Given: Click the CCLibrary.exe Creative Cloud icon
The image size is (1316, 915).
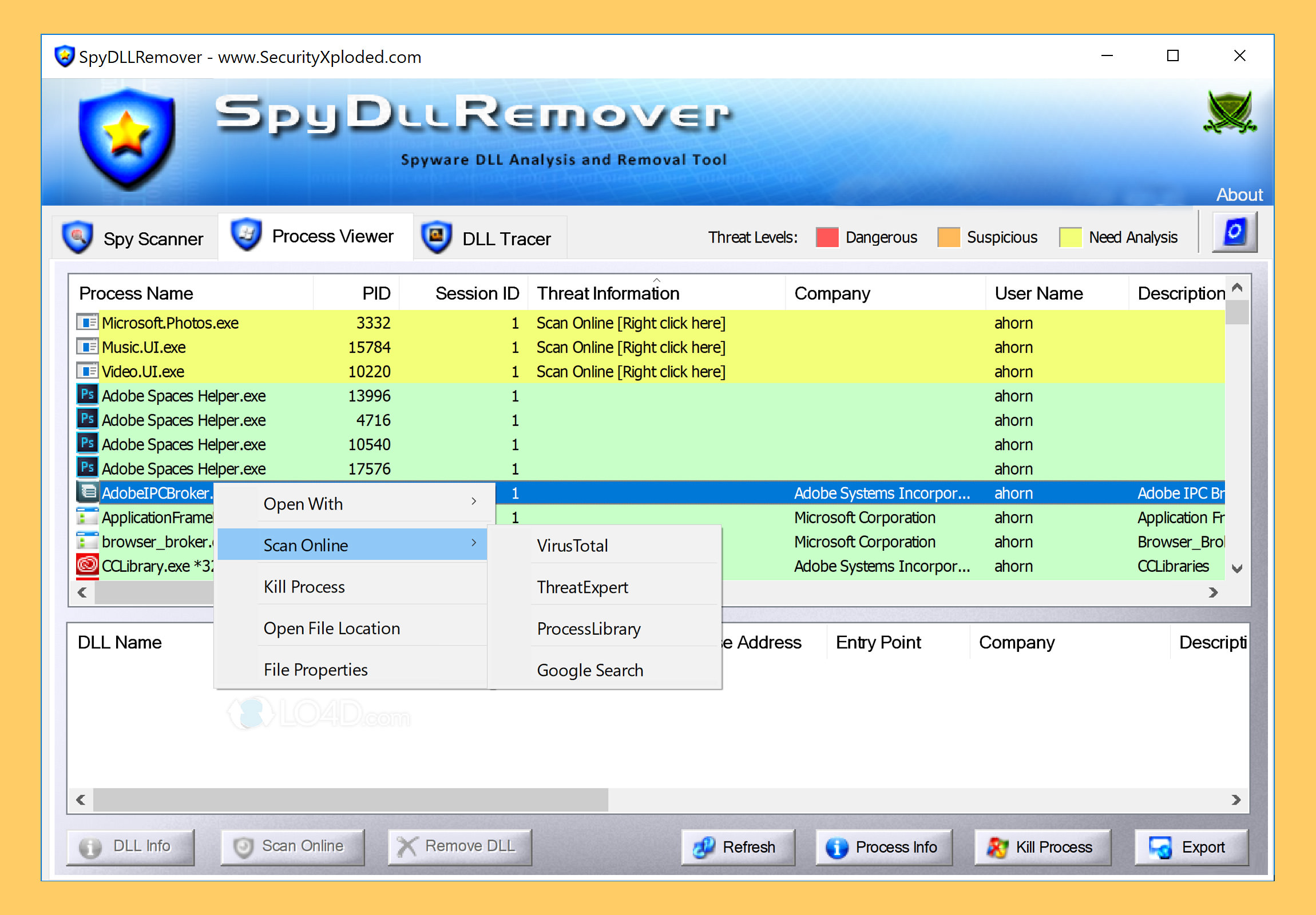Looking at the screenshot, I should click(87, 565).
